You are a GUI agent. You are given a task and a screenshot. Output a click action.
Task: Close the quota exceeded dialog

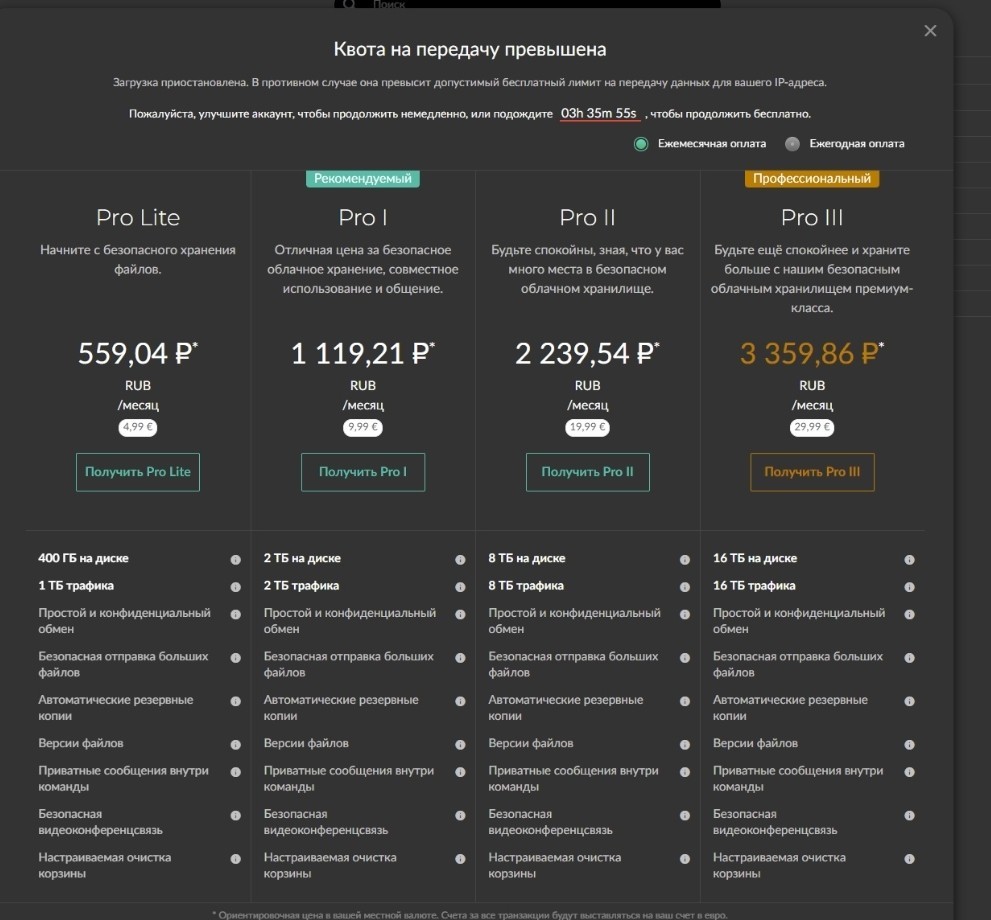tap(930, 31)
